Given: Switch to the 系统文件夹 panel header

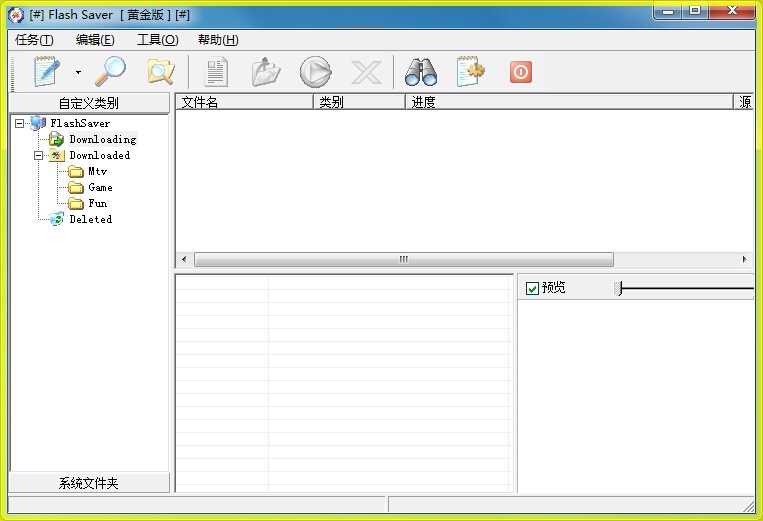Looking at the screenshot, I should [89, 483].
